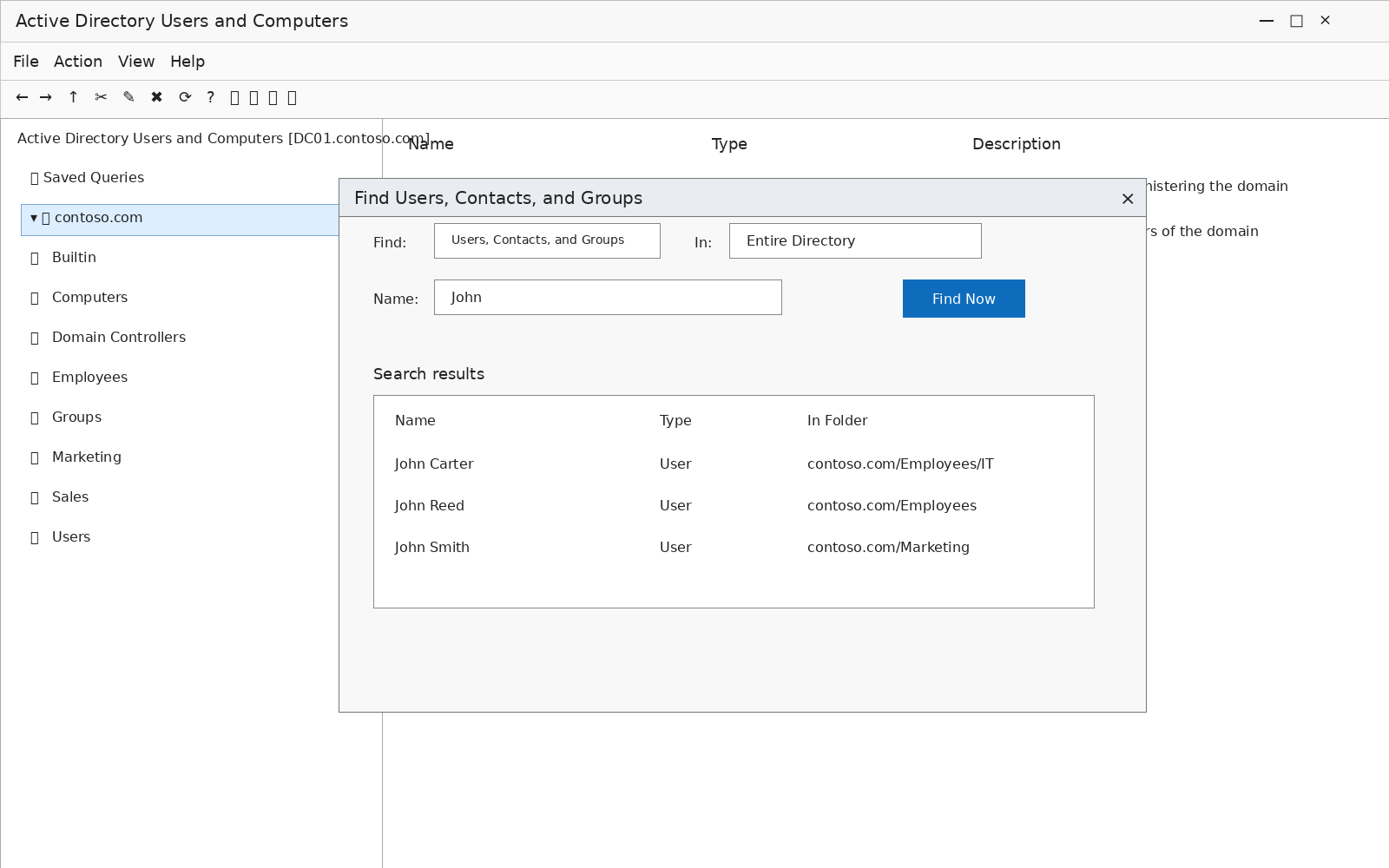Click the folder icon beside Builtin
The height and width of the screenshot is (868, 1389).
(x=35, y=258)
